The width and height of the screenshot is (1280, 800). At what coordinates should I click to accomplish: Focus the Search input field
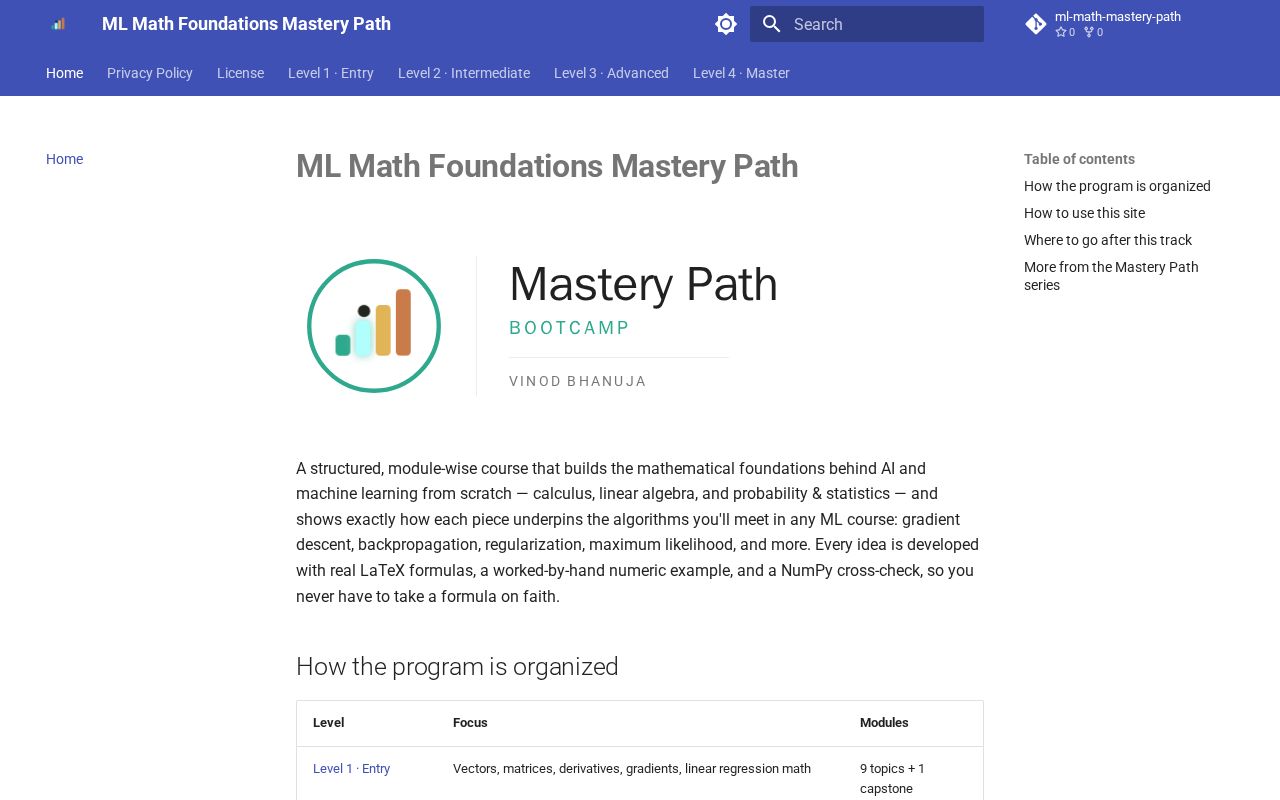pos(867,24)
